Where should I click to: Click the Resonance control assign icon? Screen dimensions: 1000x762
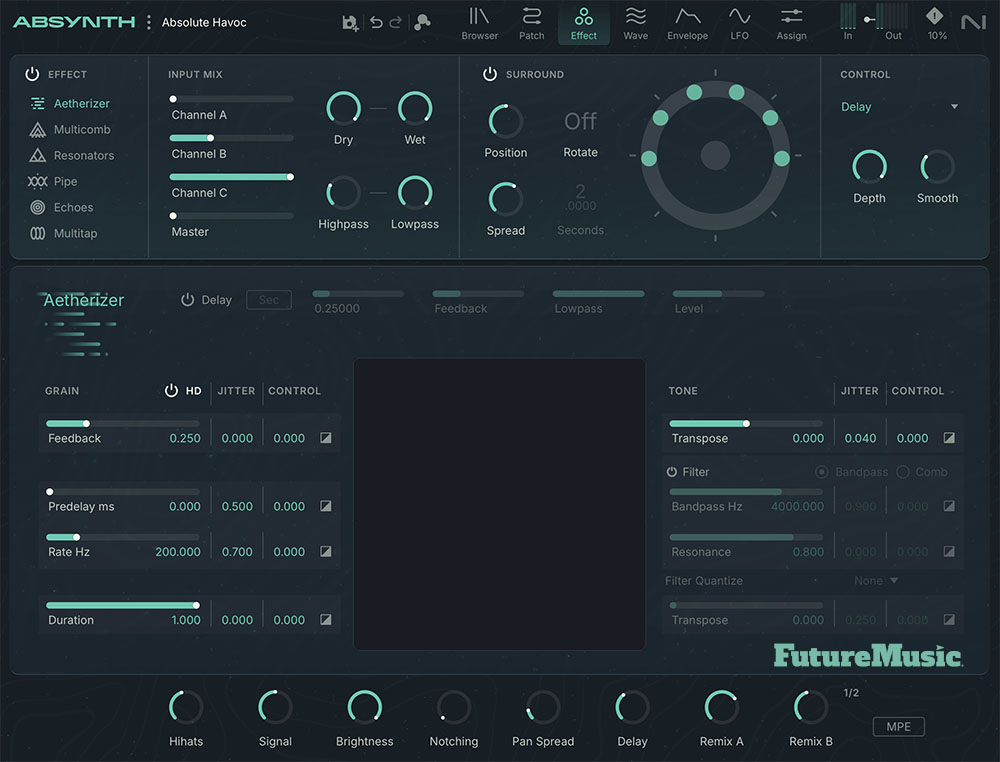[949, 551]
